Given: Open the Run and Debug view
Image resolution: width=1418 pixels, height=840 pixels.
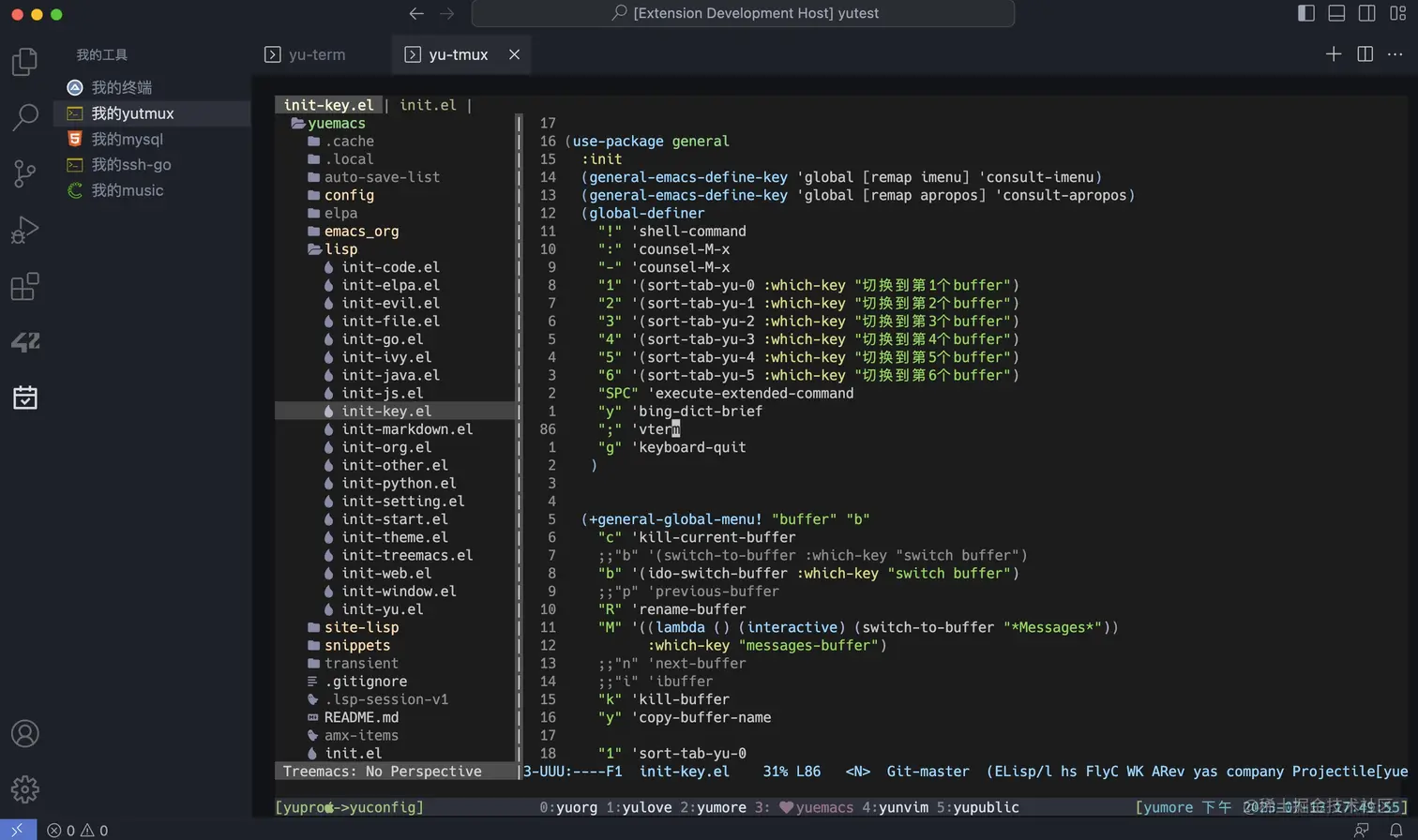Looking at the screenshot, I should click(x=23, y=229).
